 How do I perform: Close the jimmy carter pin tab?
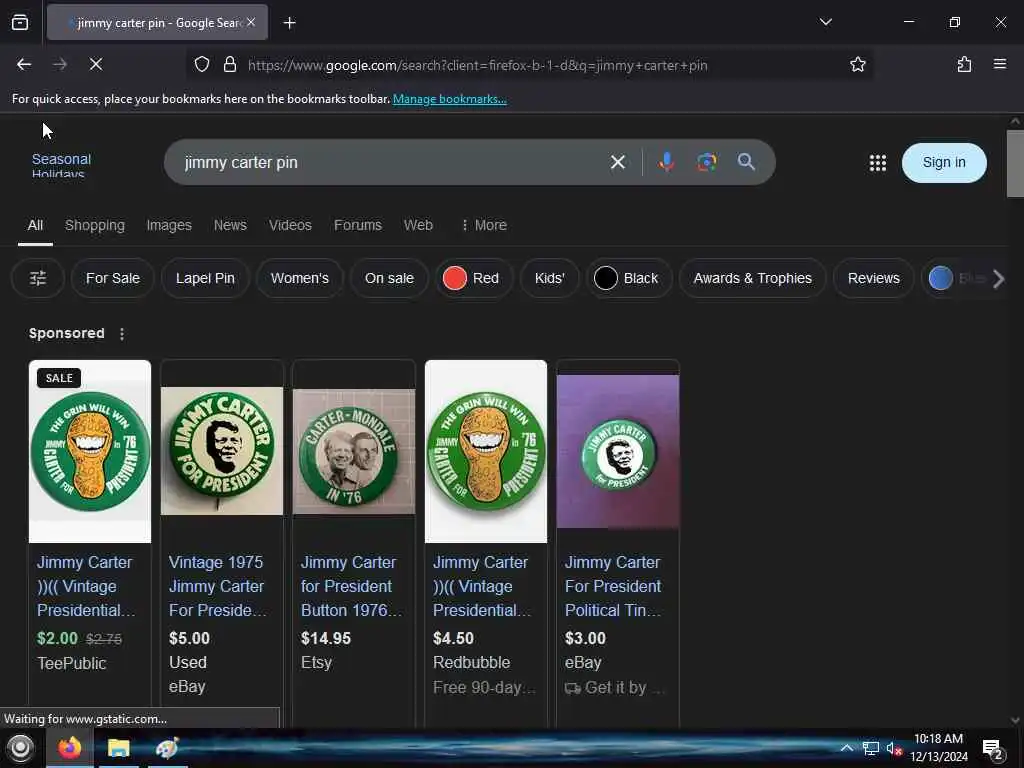click(251, 22)
